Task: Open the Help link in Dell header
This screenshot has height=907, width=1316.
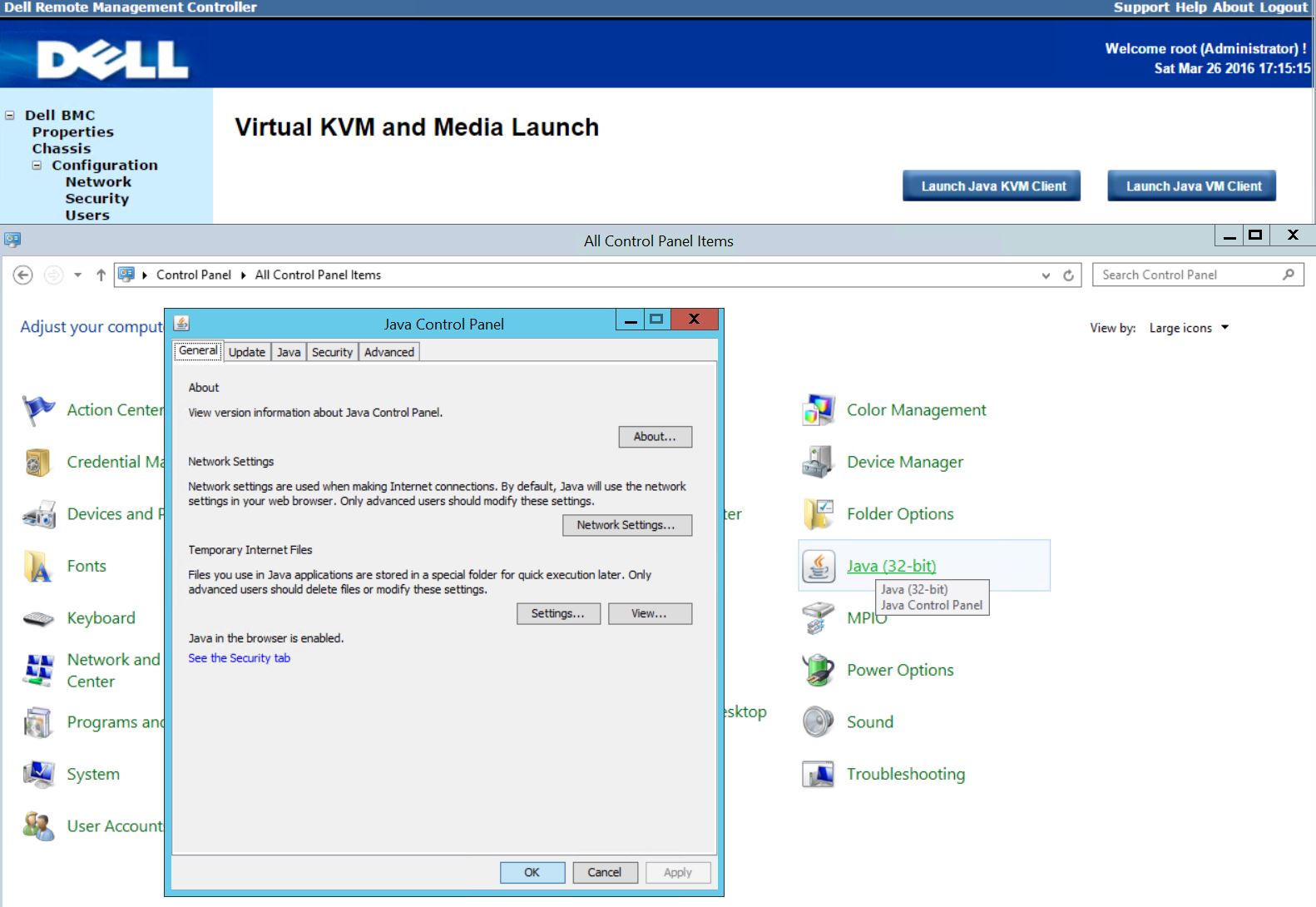Action: click(x=1190, y=7)
